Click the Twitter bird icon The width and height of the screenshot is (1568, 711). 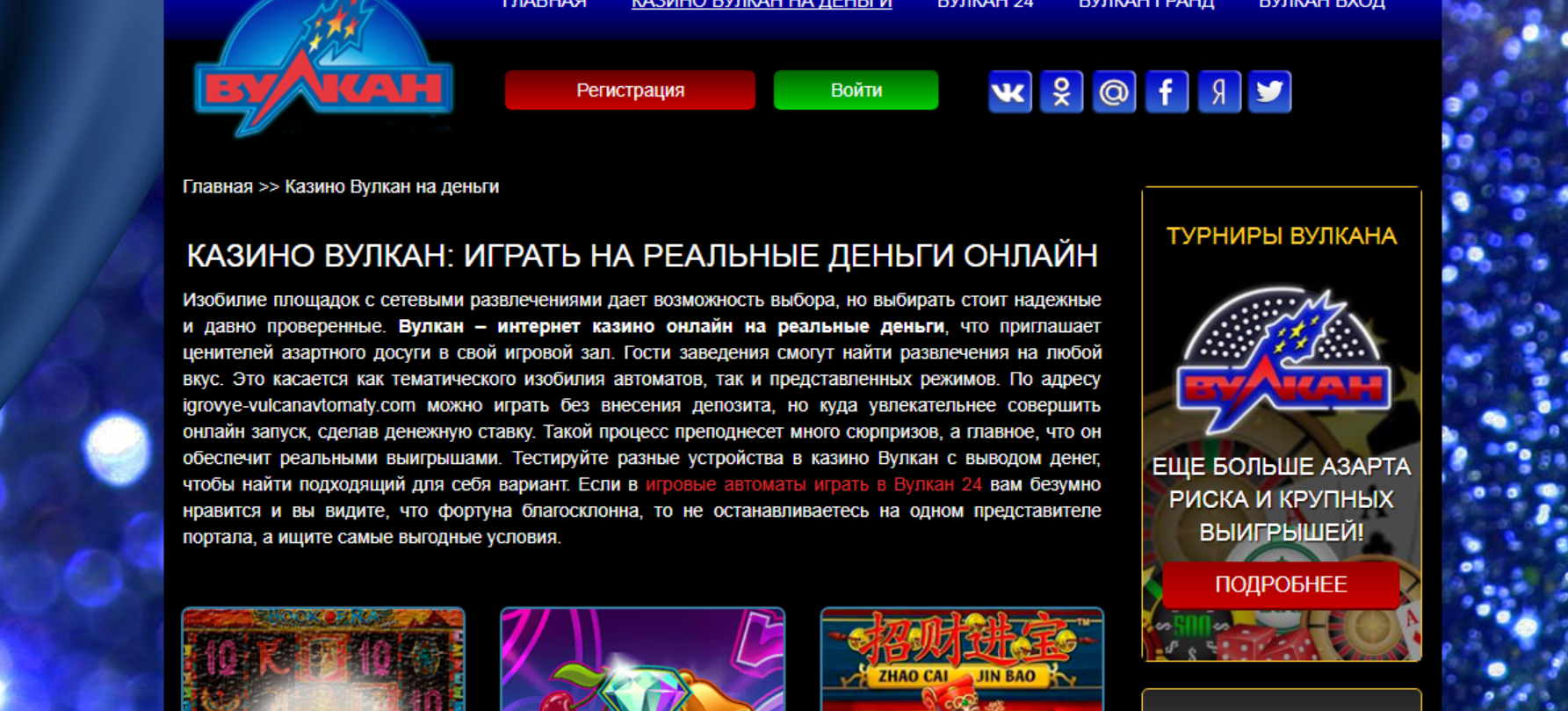tap(1270, 91)
